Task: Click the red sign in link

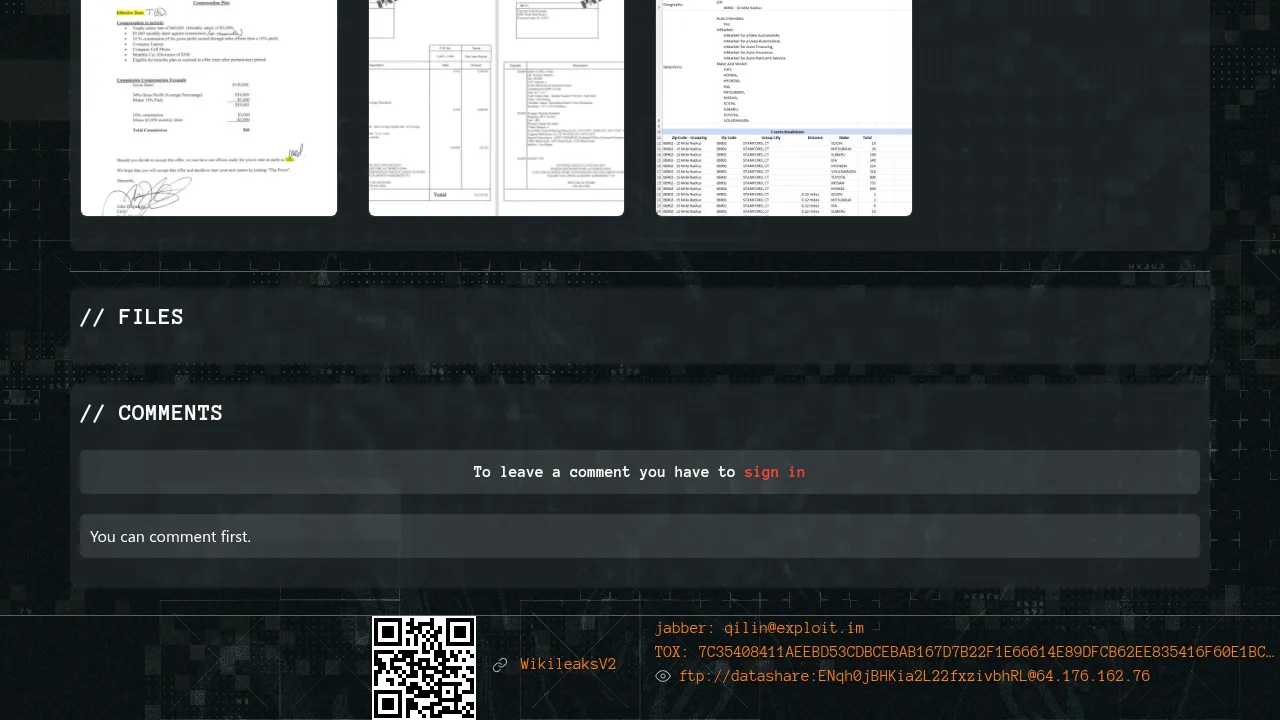Action: [774, 472]
